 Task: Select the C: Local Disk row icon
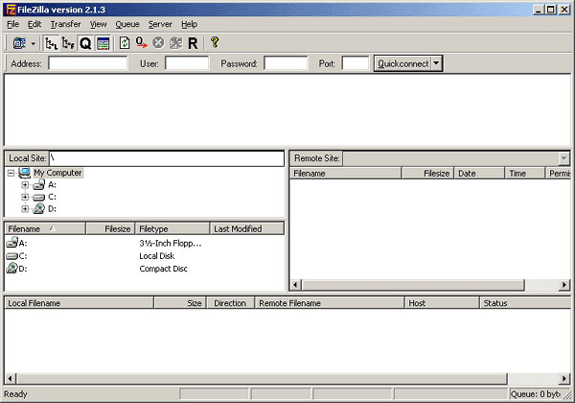point(12,256)
